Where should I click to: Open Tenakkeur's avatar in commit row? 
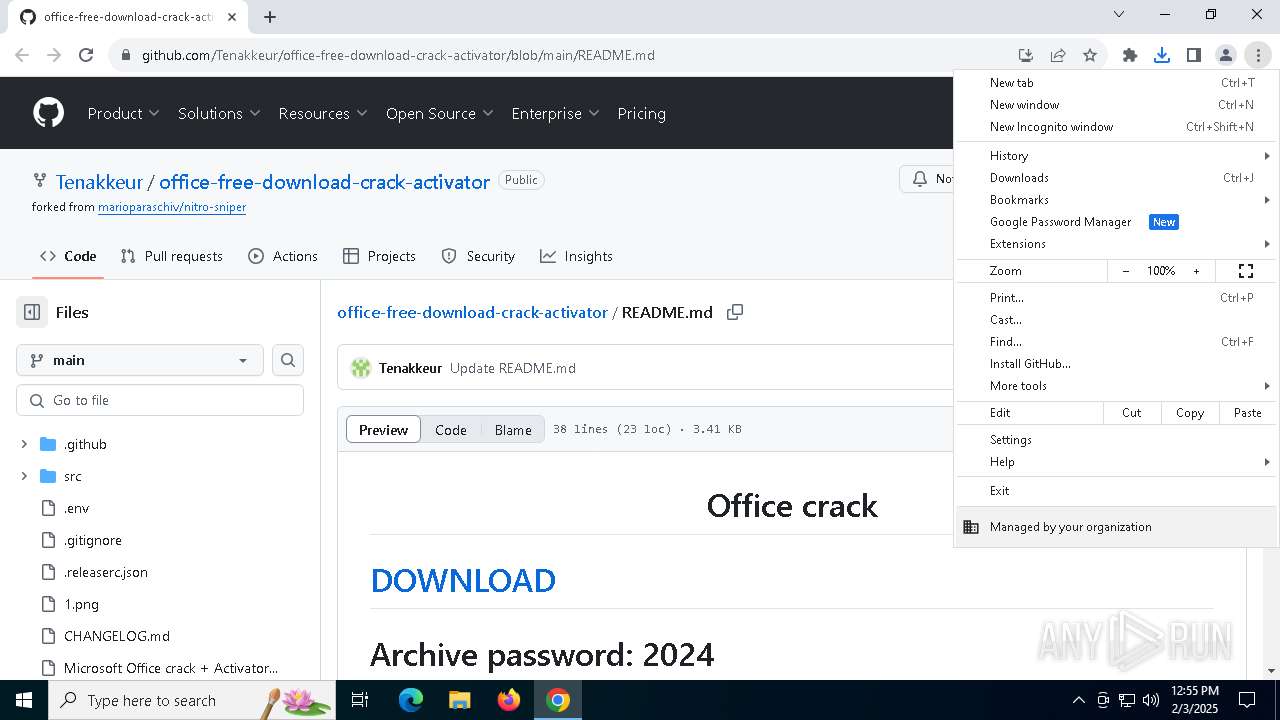tap(361, 368)
